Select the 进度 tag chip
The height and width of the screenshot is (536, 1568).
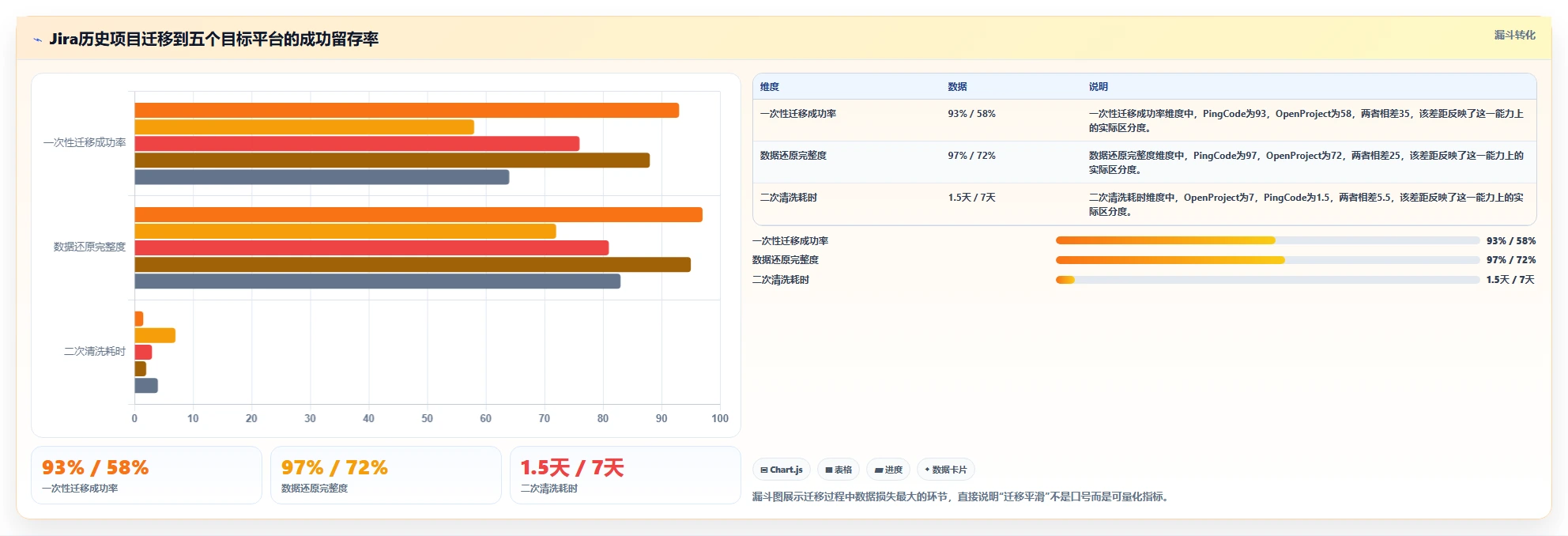888,470
